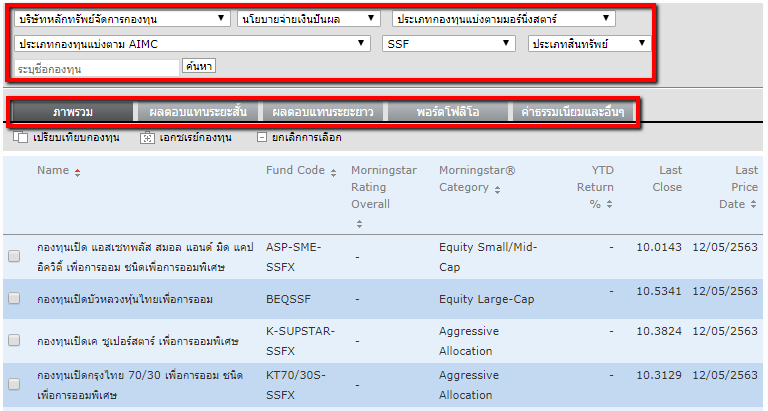Open the นโยบายจ่ายเงินปันผล dropdown

pos(309,19)
